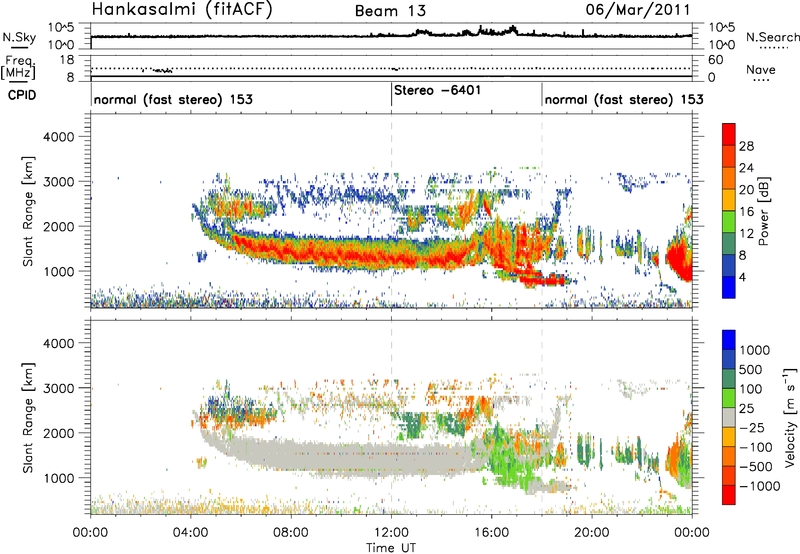Click the 'Hankasalmi (fitACF)' title text
Viewport: 800px width, 554px height.
pyautogui.click(x=182, y=9)
